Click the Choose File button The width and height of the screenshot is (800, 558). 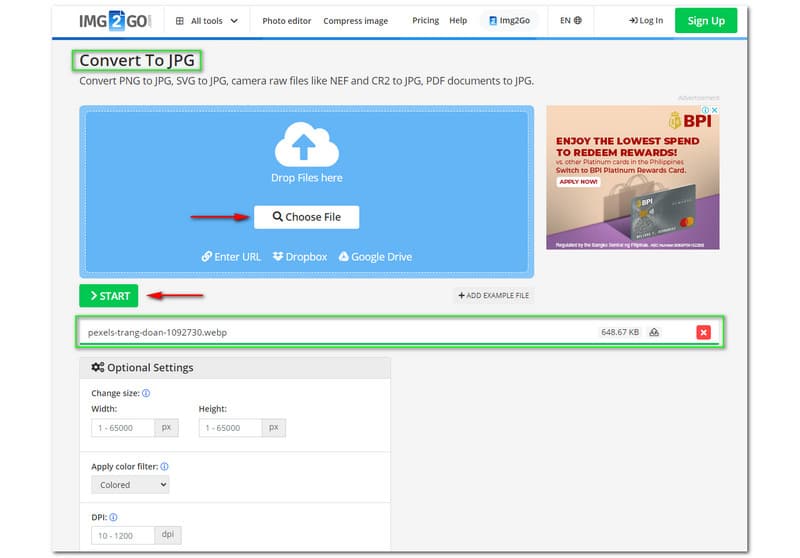pyautogui.click(x=306, y=217)
